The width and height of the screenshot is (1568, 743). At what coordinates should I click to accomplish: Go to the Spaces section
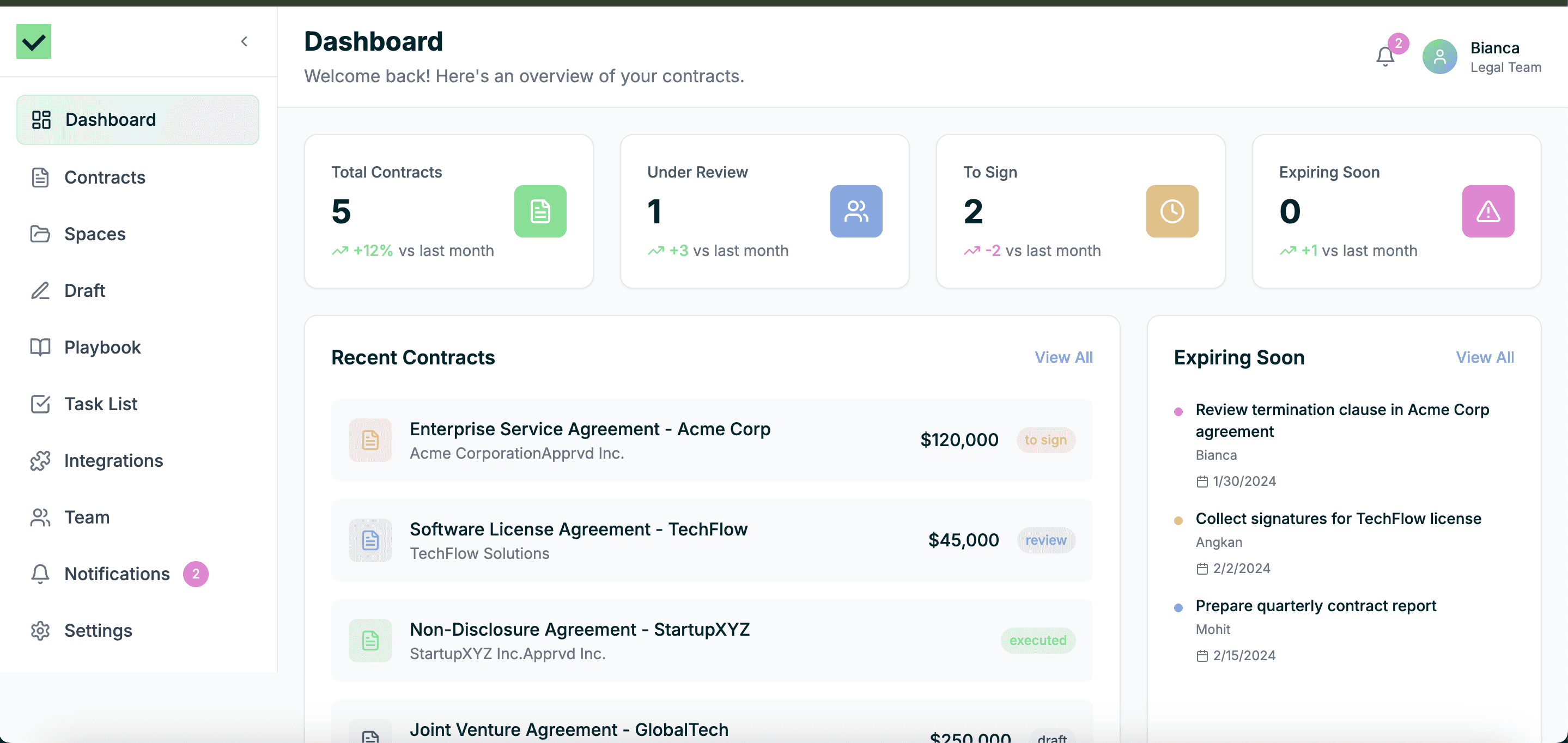(x=95, y=234)
